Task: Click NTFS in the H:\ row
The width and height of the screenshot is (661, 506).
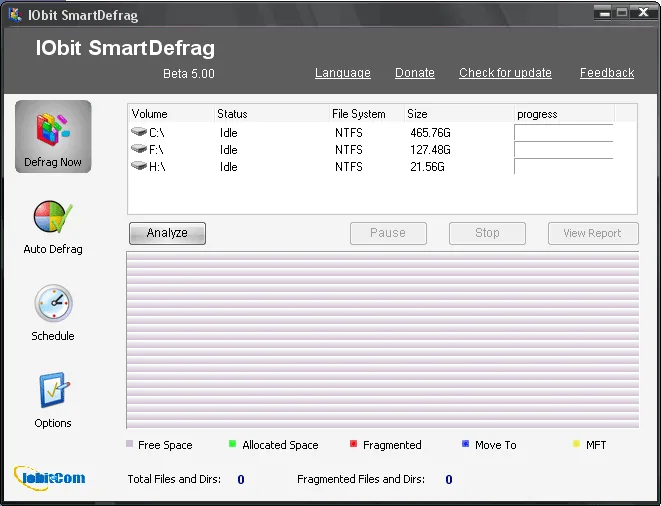Action: (349, 167)
